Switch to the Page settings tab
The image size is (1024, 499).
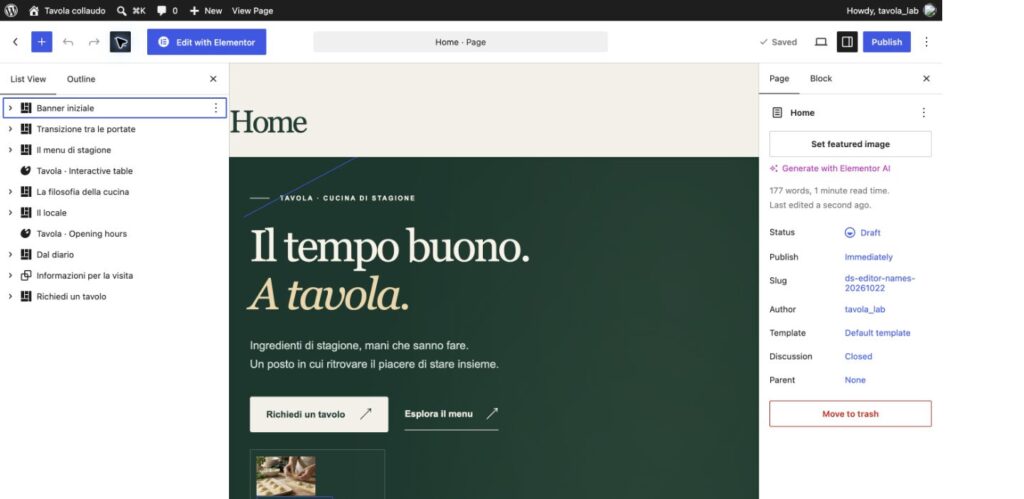tap(779, 78)
